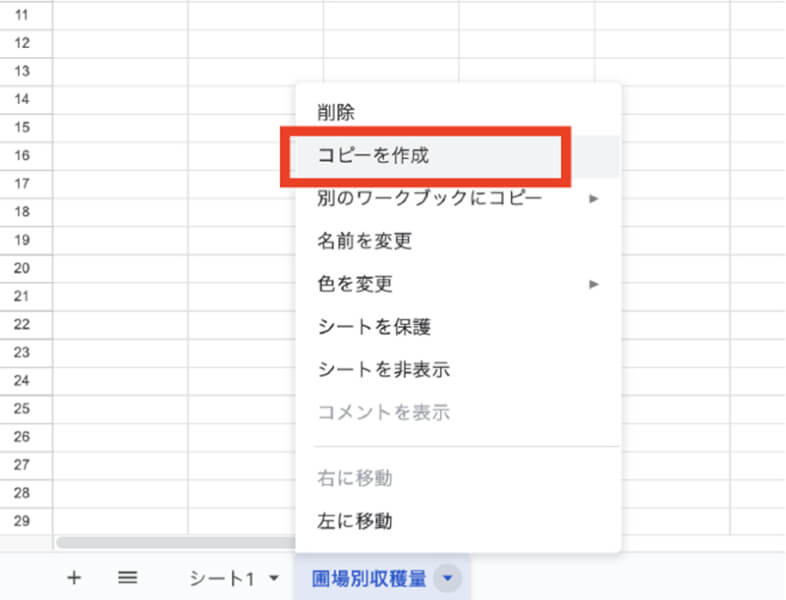
Task: Select 削除 from the context menu
Action: 335,113
